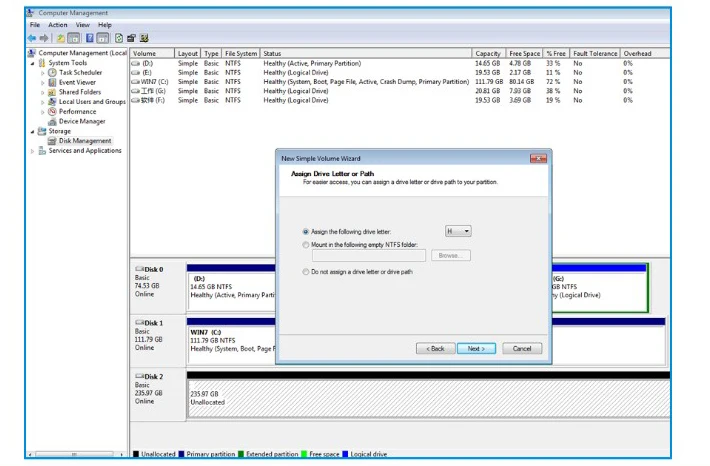Screen dimensions: 710x466
Task: Collapse the Storage tree node
Action: coord(32,131)
